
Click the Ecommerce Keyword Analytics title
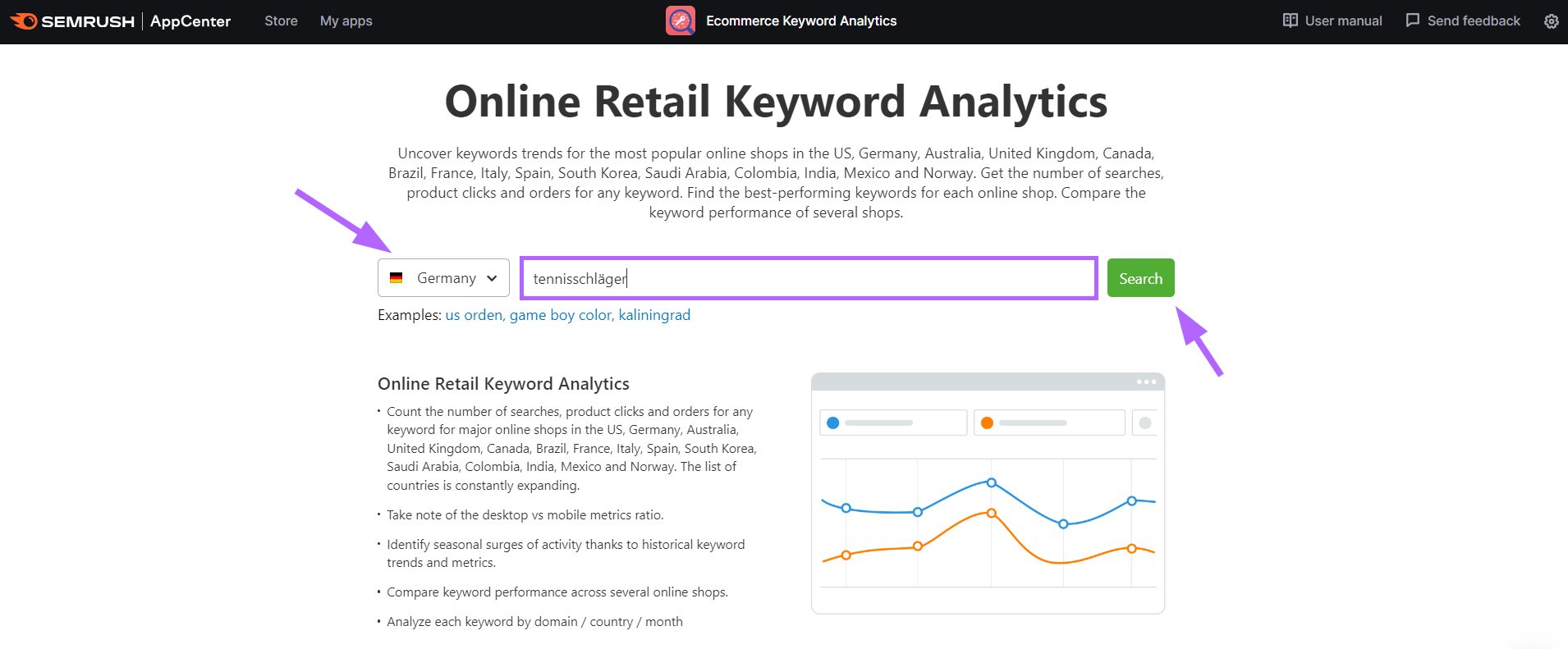[x=801, y=21]
